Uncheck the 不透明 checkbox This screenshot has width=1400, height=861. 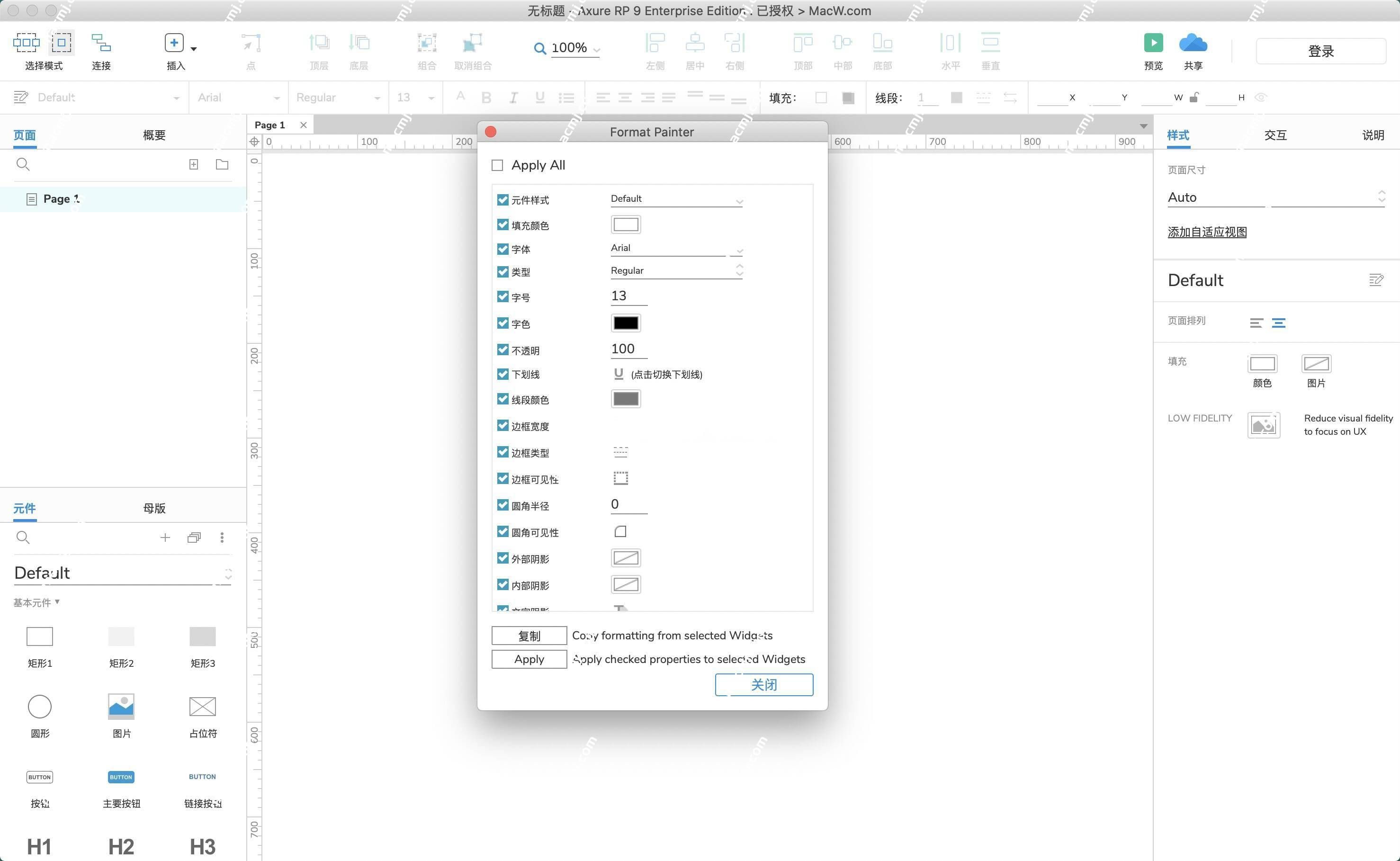[x=502, y=349]
